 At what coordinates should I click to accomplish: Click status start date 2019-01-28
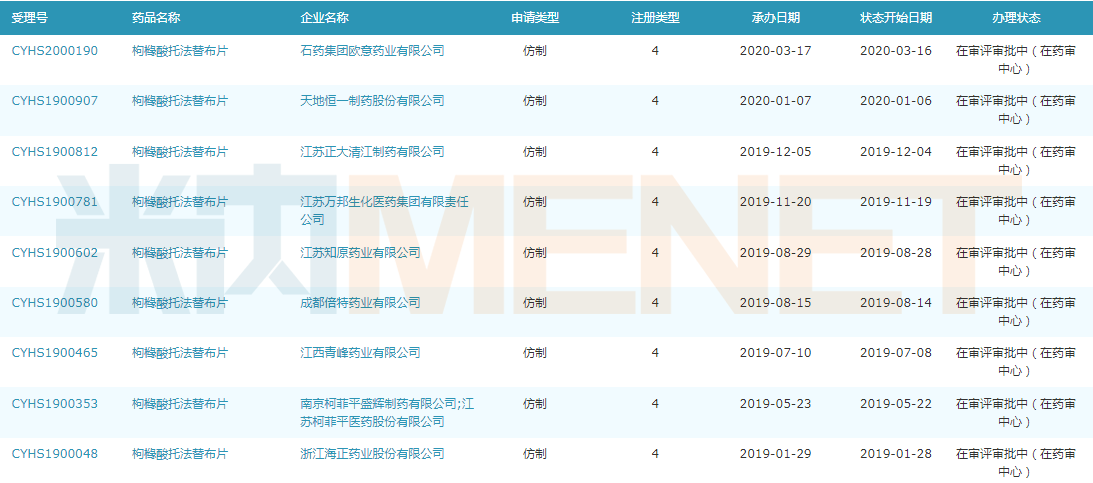(896, 454)
